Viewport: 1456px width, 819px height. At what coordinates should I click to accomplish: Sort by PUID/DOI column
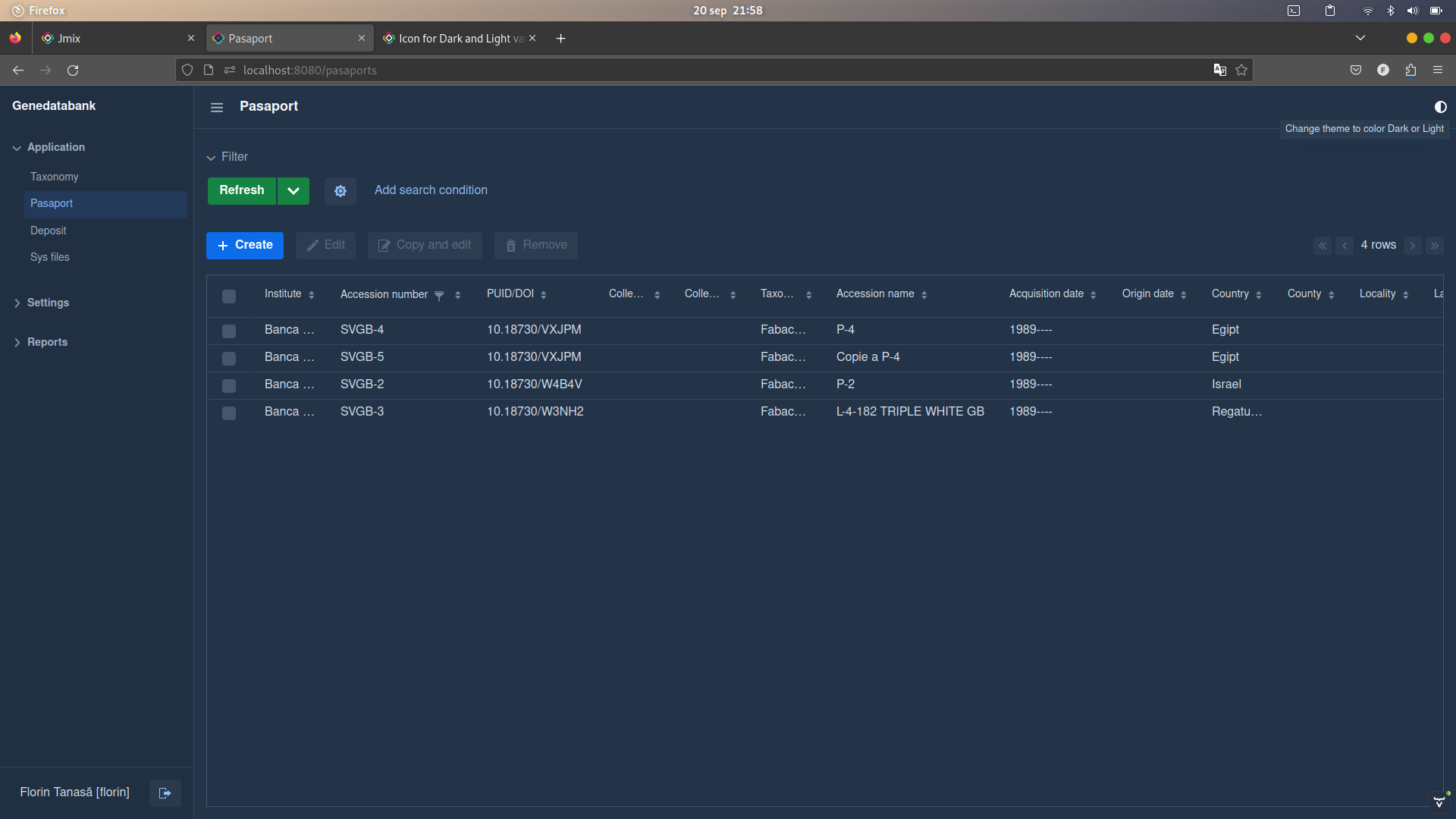544,295
